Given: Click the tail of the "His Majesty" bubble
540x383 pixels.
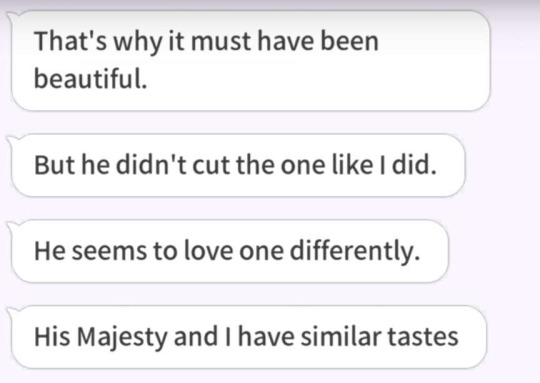Looking at the screenshot, I should tap(12, 311).
